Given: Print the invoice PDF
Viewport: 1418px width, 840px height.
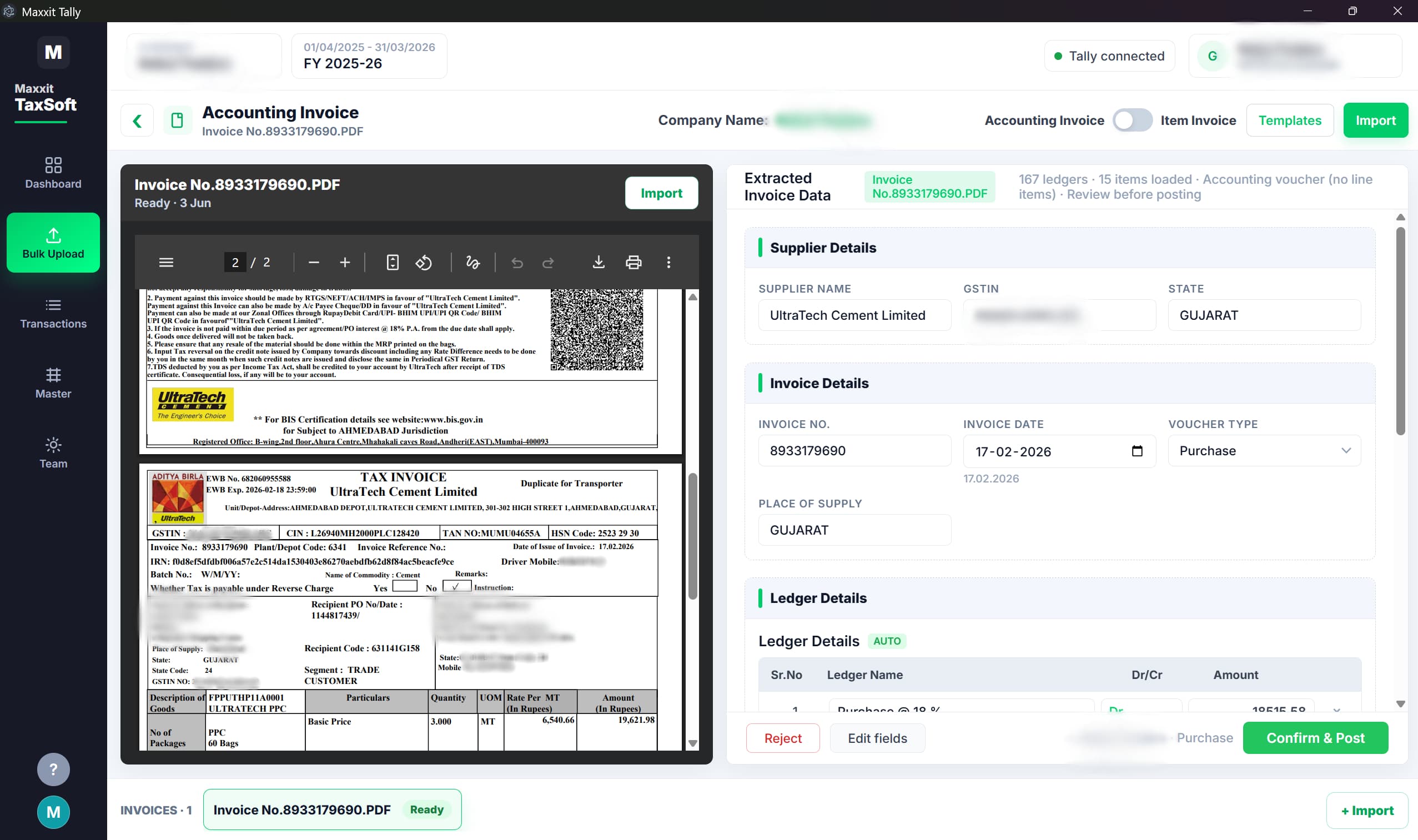Looking at the screenshot, I should 633,262.
